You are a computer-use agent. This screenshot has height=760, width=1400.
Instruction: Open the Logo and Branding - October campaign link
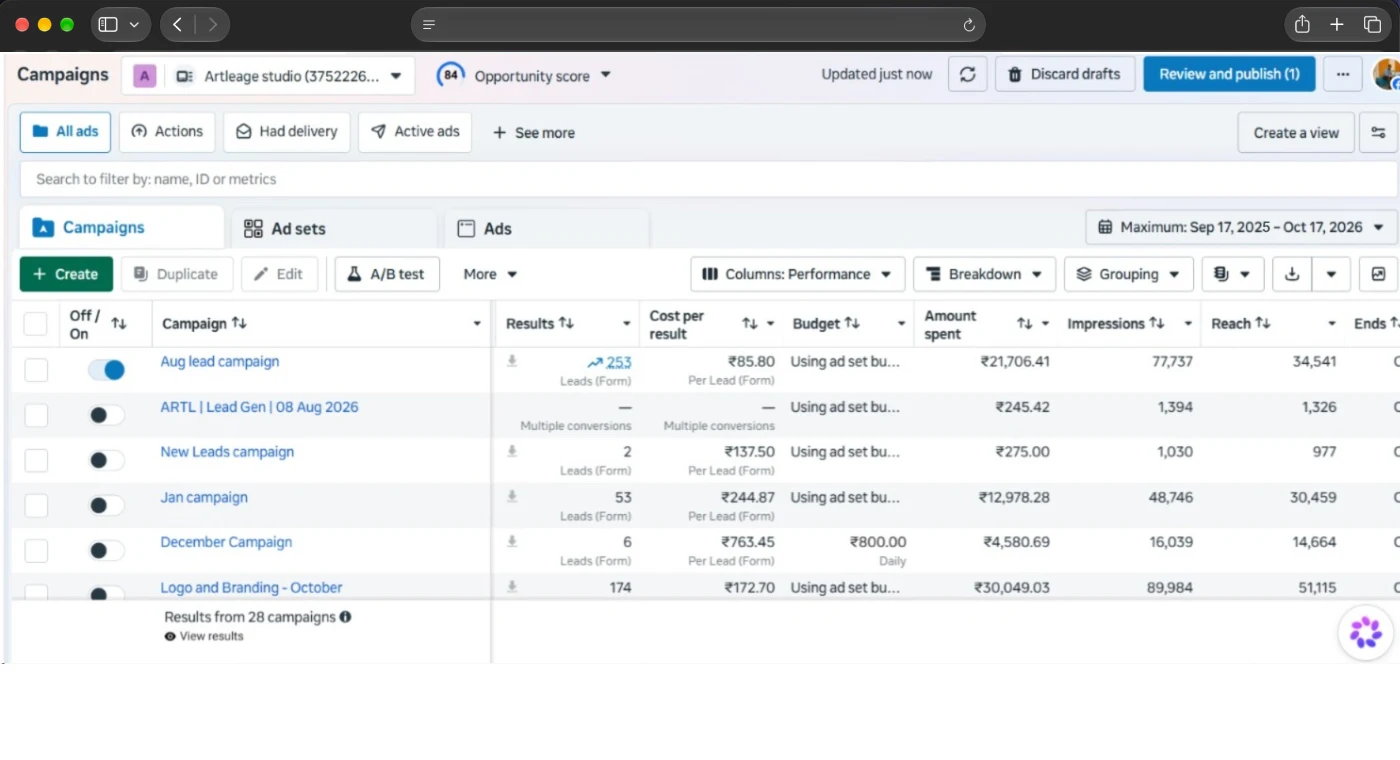(x=251, y=587)
